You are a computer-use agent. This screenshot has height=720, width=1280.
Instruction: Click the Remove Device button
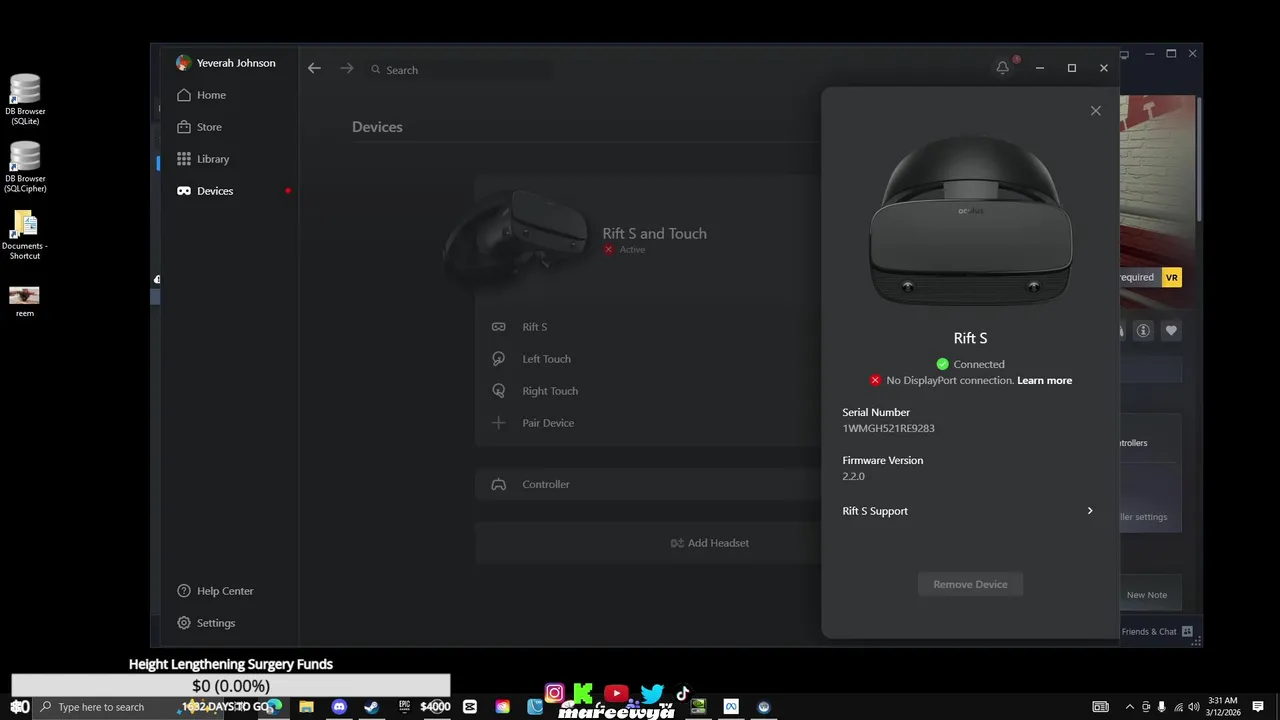coord(970,584)
